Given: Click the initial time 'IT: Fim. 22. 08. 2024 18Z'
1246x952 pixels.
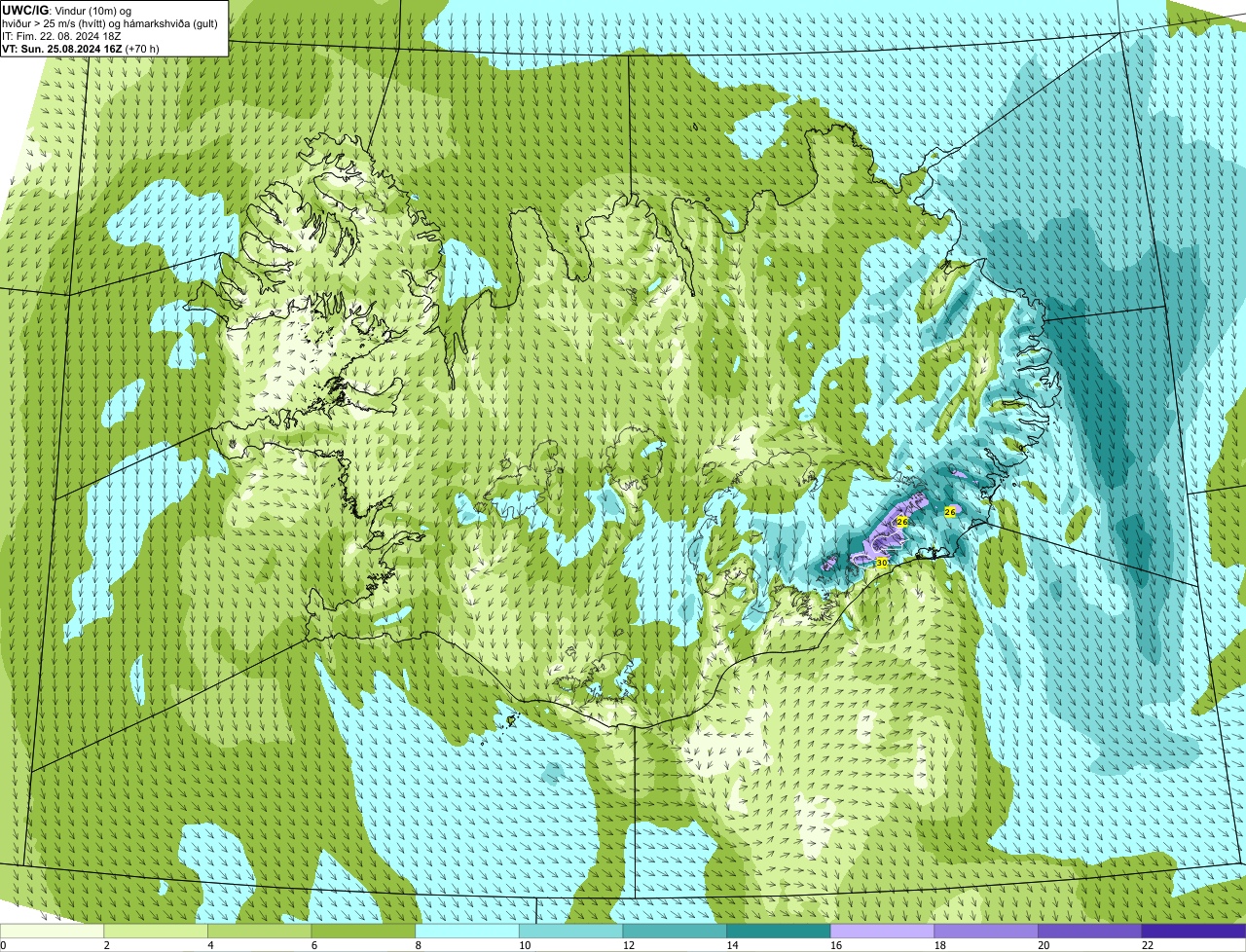Looking at the screenshot, I should click(62, 36).
